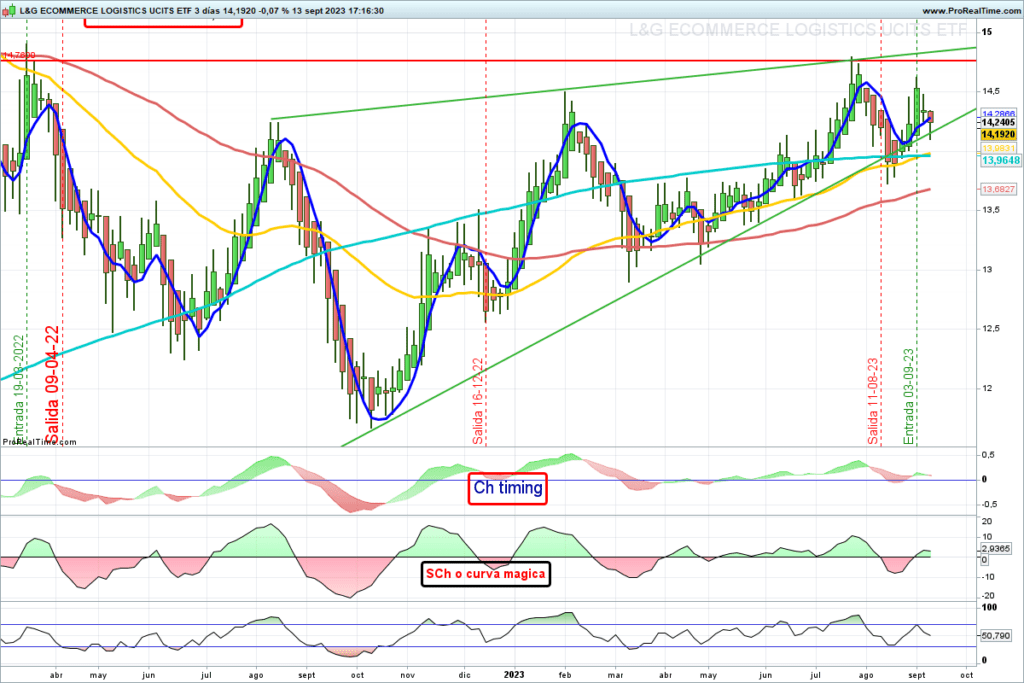1024x683 pixels.
Task: Click the 'dic' month label on time axis
Action: coord(464,675)
